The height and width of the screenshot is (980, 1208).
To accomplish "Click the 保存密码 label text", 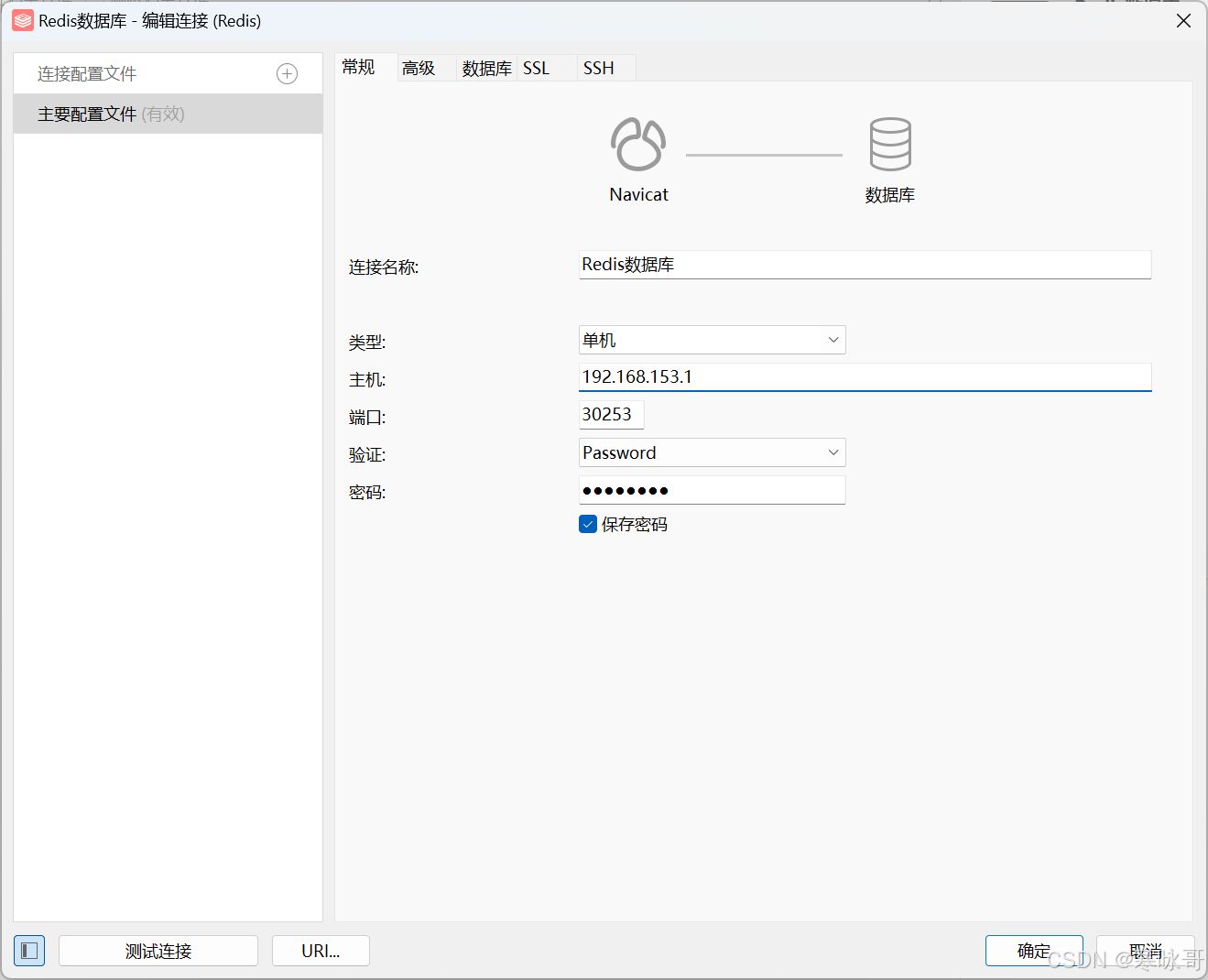I will [x=635, y=524].
